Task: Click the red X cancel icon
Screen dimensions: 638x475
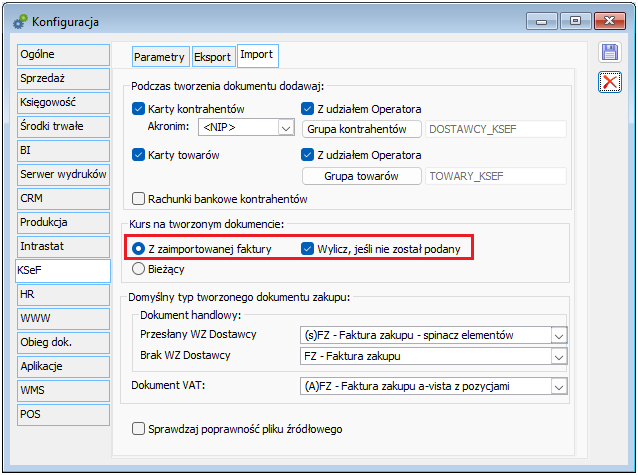Action: pyautogui.click(x=610, y=82)
